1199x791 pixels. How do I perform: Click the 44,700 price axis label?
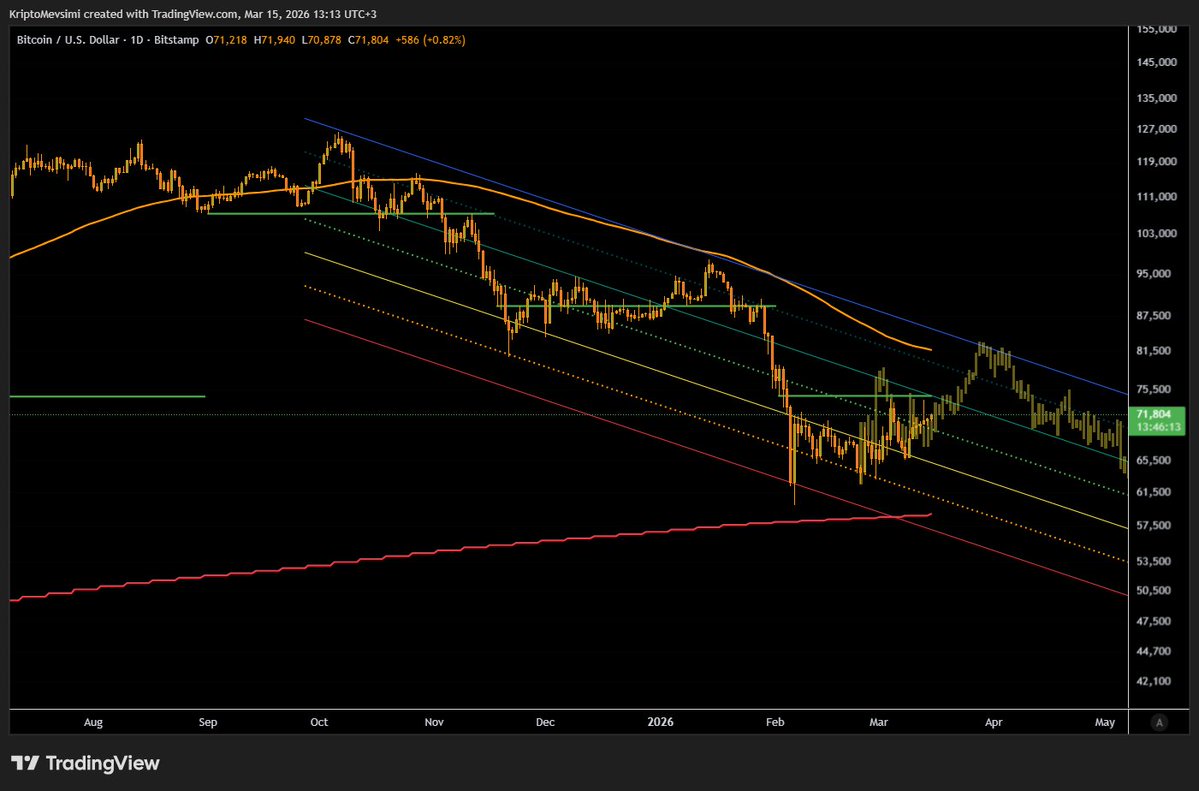coord(1154,651)
